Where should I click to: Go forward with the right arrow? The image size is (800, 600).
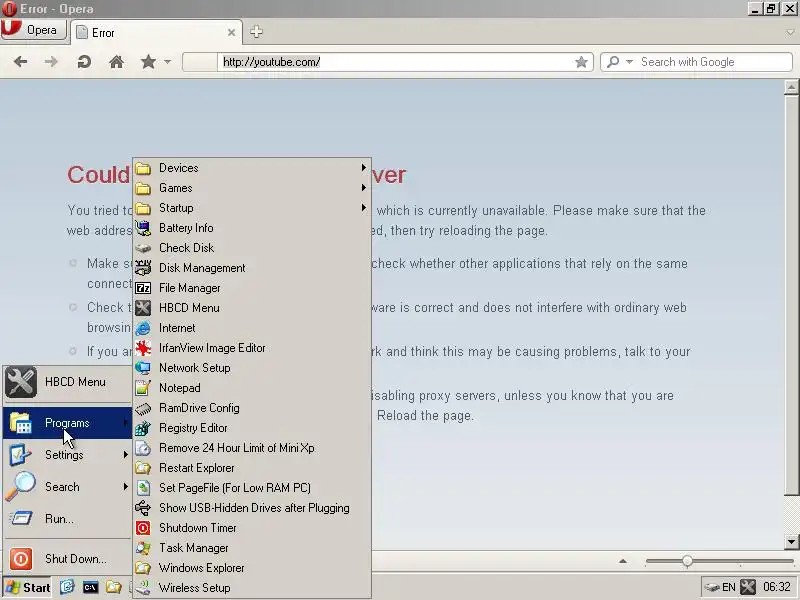(51, 62)
